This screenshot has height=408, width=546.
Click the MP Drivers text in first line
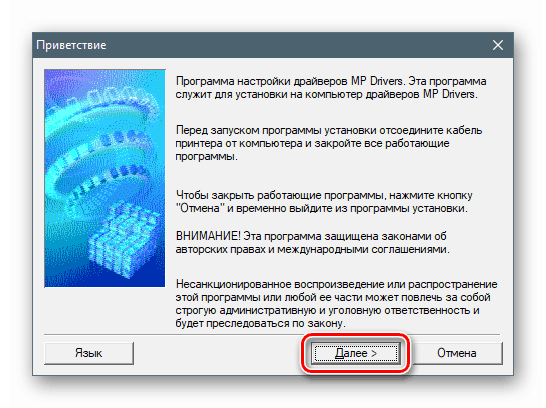[377, 81]
